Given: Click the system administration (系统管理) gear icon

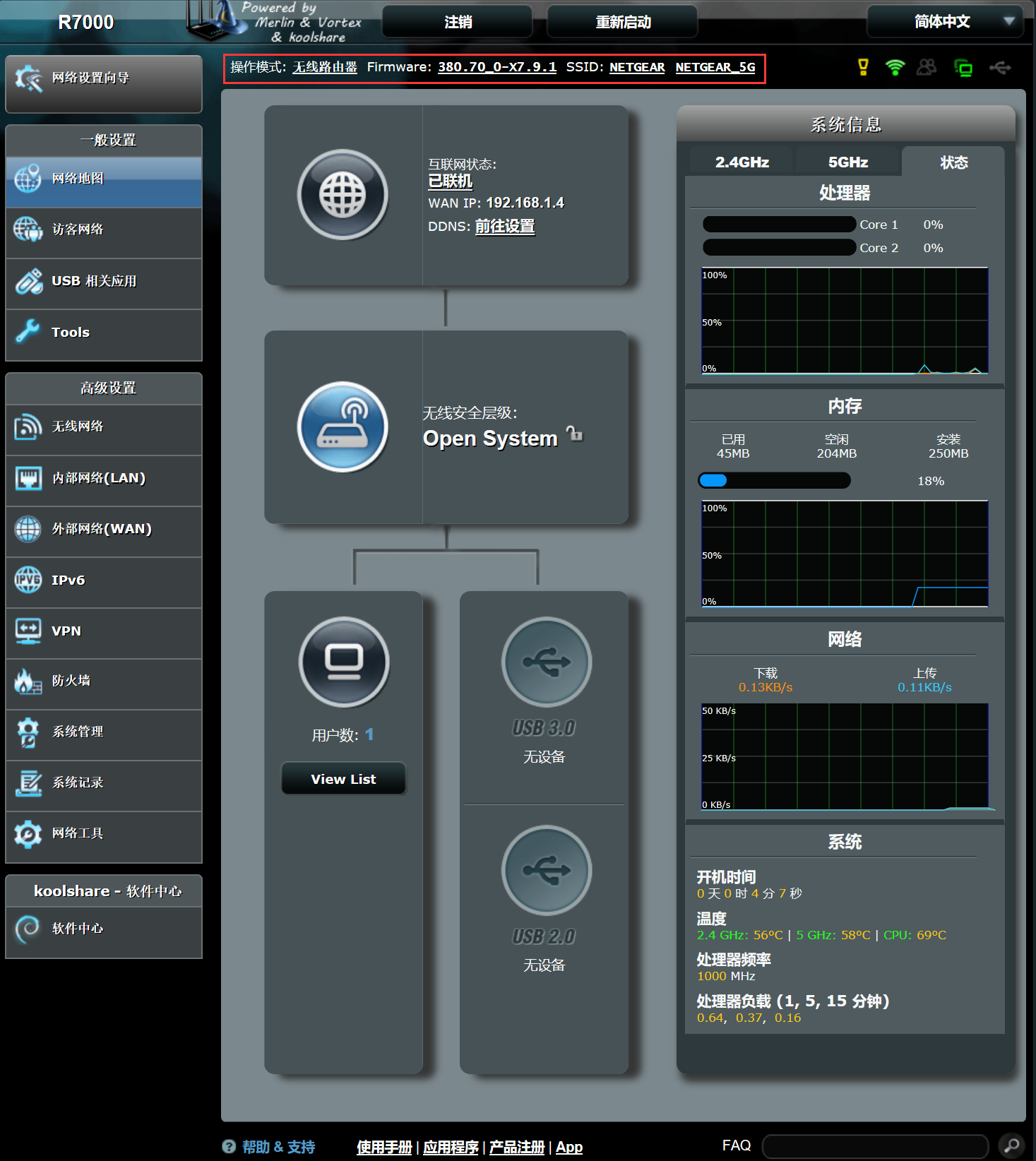Looking at the screenshot, I should pyautogui.click(x=28, y=732).
